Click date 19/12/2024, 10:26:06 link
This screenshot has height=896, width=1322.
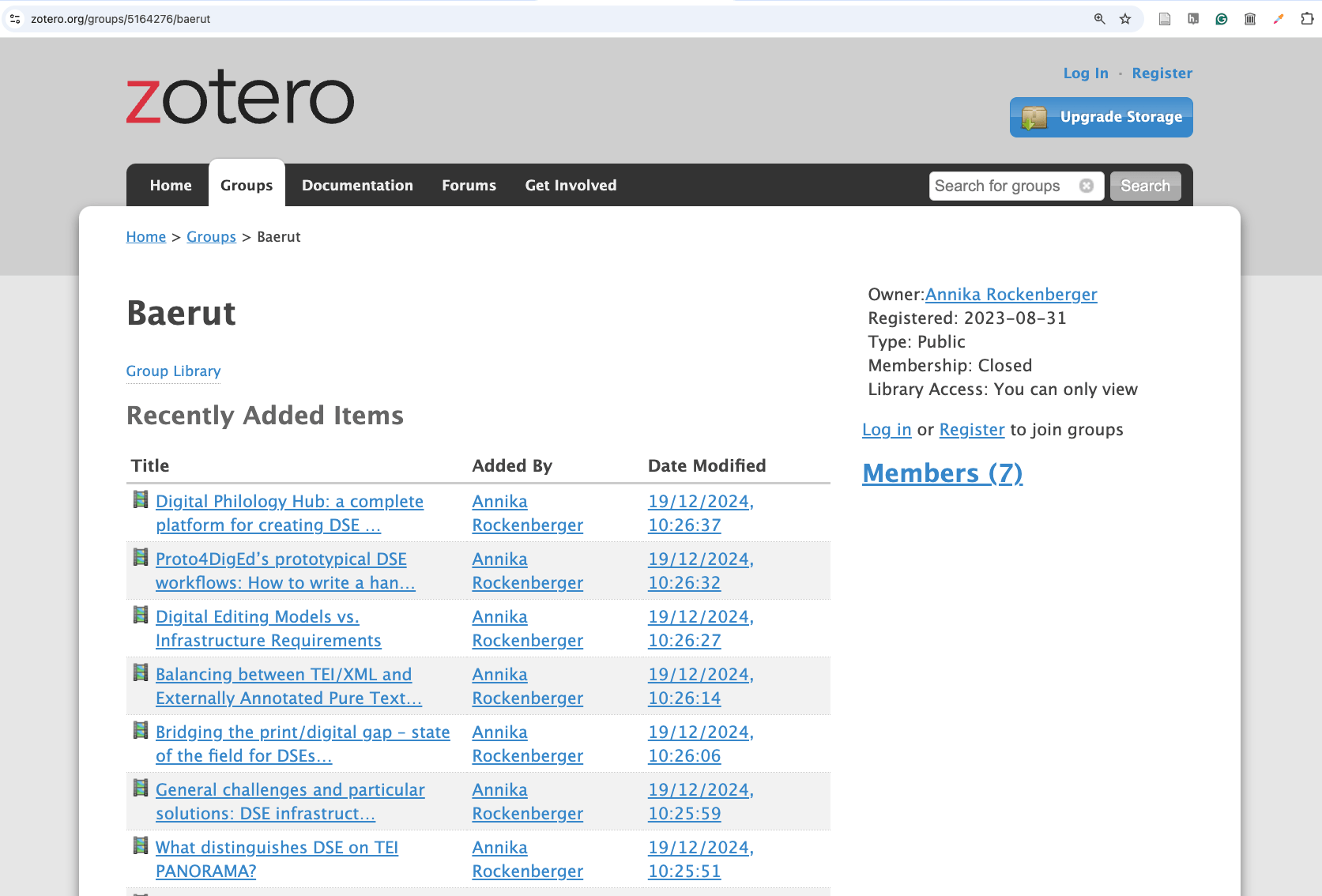(701, 744)
